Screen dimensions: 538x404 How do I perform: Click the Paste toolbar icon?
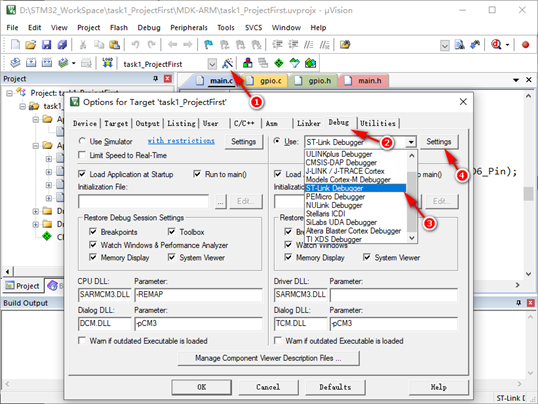[114, 45]
